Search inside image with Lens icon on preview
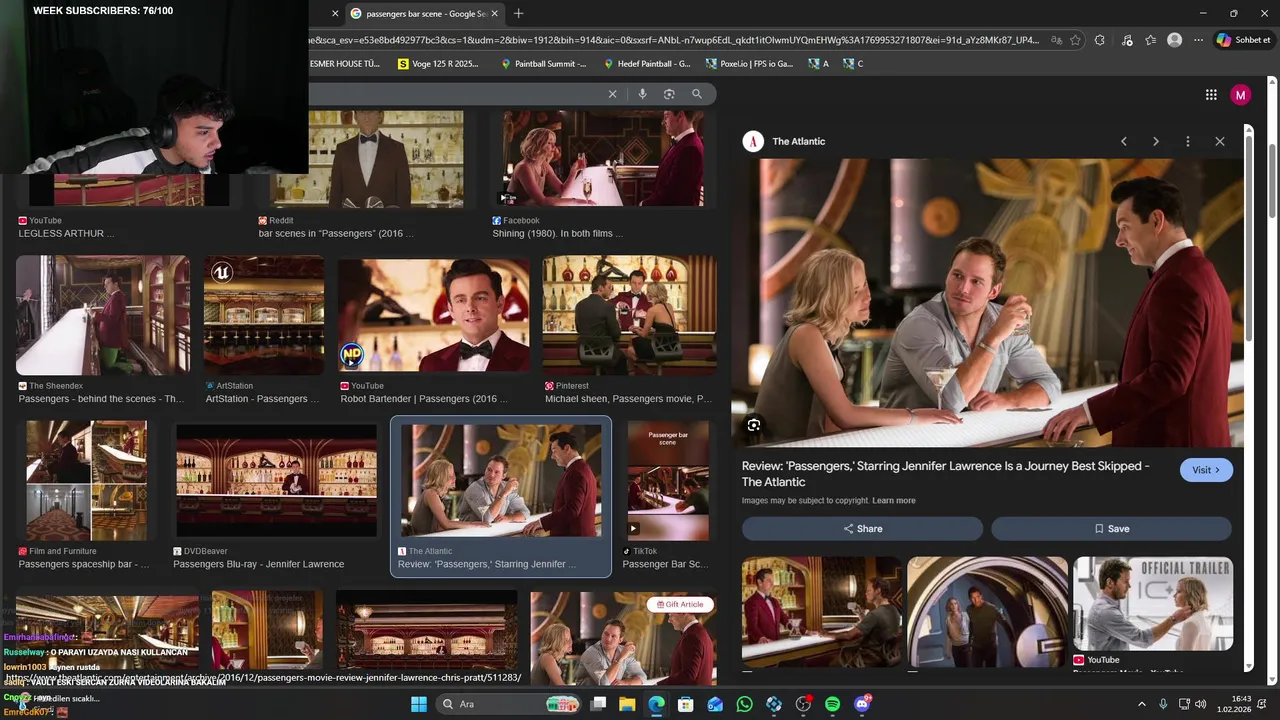 coord(754,425)
